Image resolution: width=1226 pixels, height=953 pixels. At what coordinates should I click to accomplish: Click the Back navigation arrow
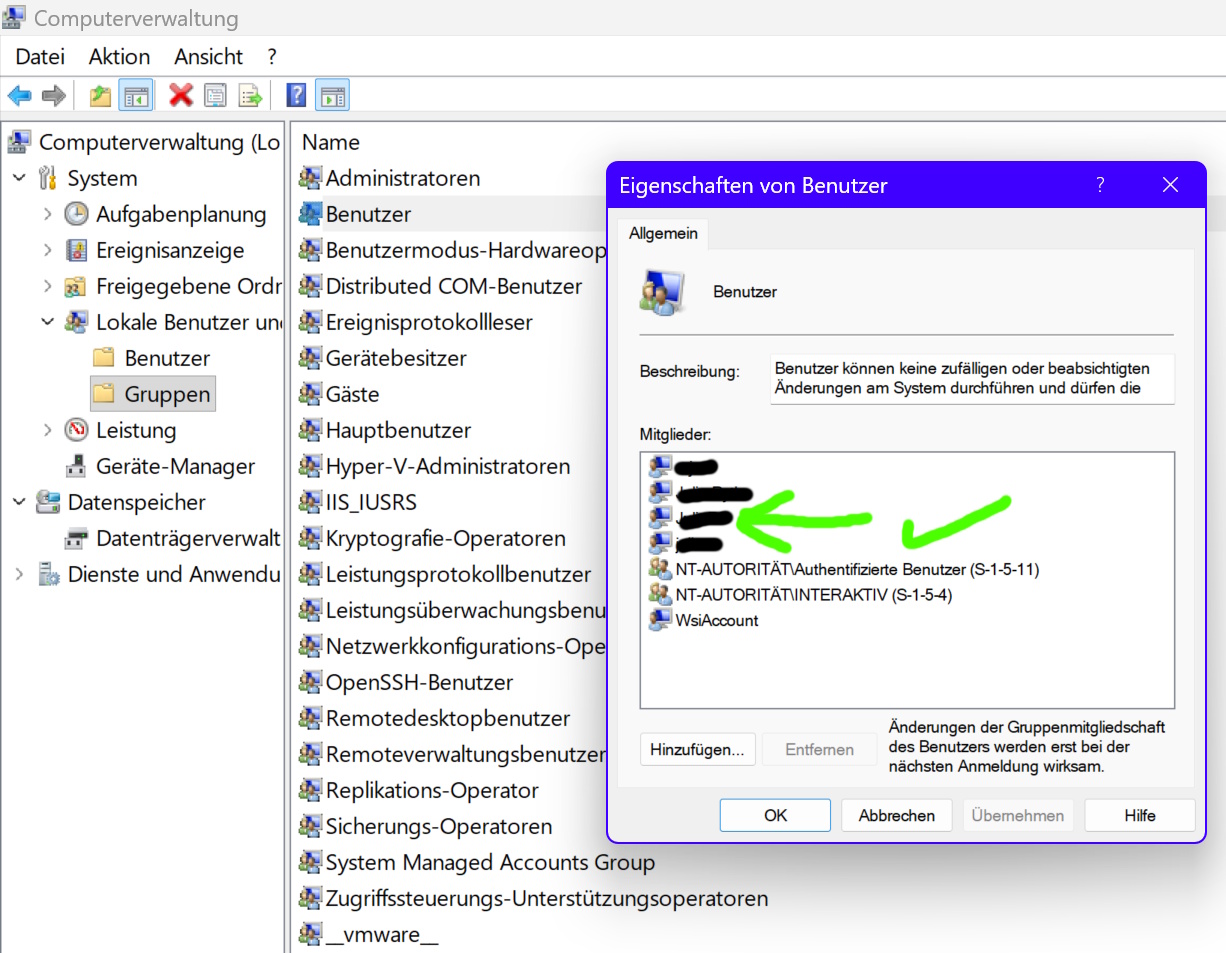pos(20,95)
